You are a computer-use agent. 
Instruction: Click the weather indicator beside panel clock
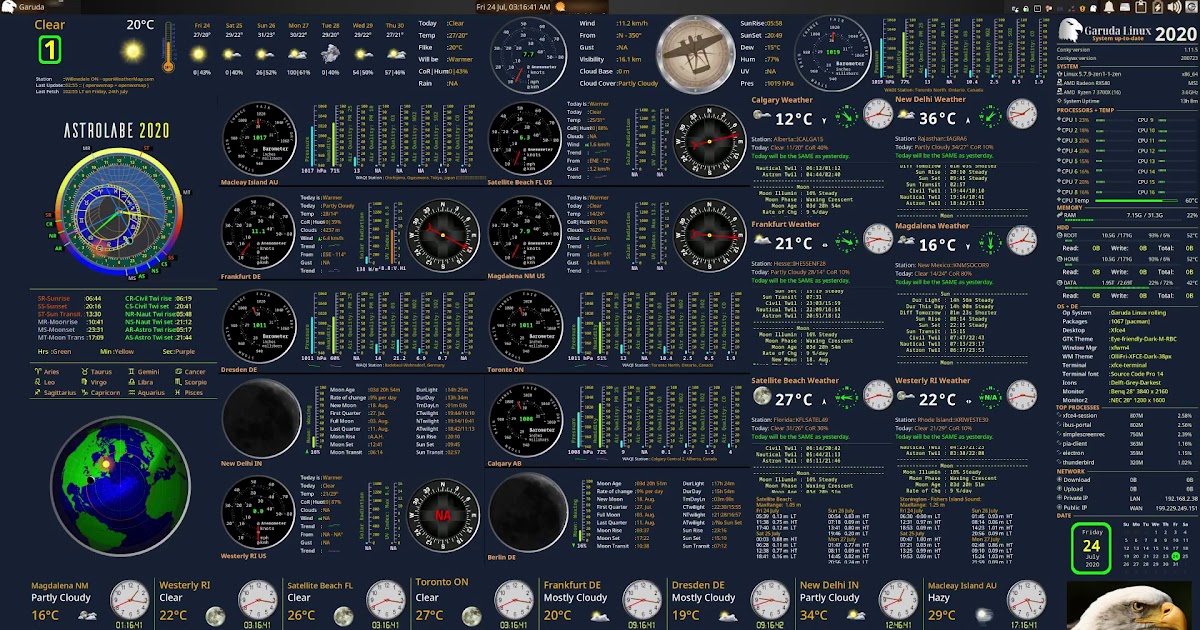560,6
